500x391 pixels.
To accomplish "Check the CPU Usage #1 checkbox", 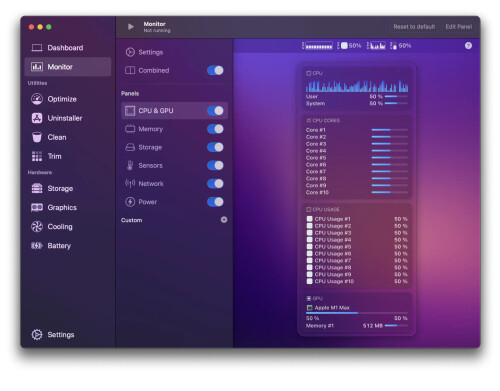I will [x=310, y=219].
